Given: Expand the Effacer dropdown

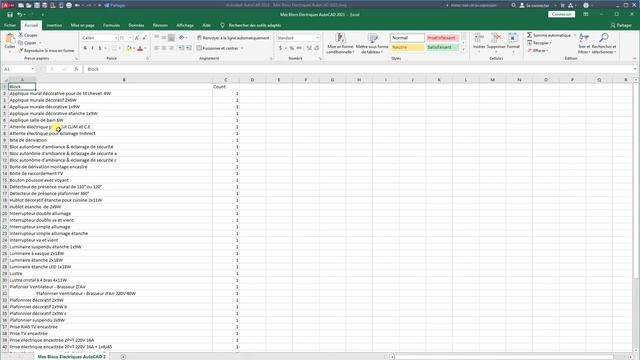Looking at the screenshot, I should click(x=547, y=51).
